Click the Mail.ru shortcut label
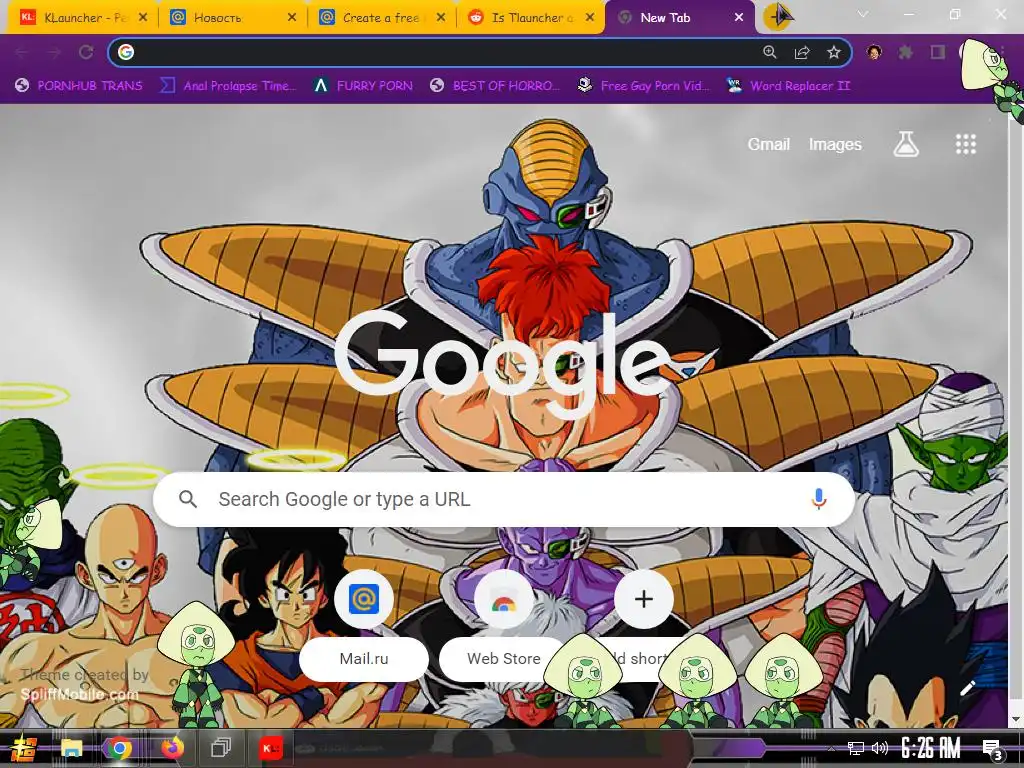 pyautogui.click(x=364, y=659)
